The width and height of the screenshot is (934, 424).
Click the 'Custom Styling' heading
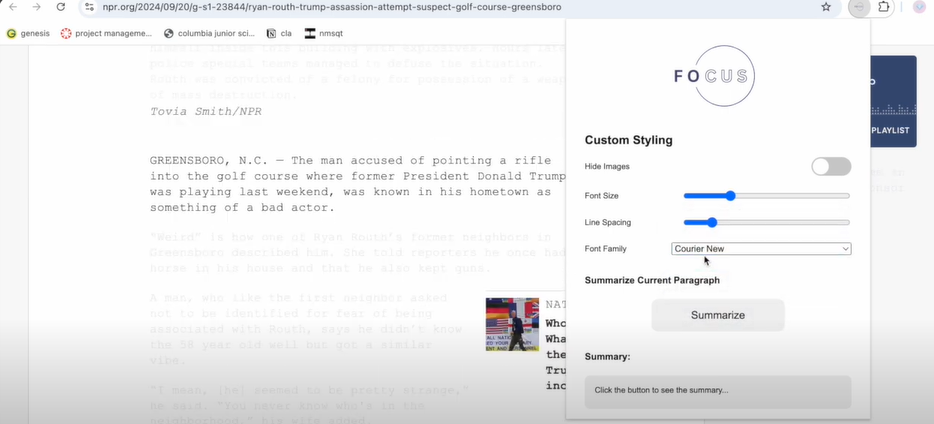[628, 140]
